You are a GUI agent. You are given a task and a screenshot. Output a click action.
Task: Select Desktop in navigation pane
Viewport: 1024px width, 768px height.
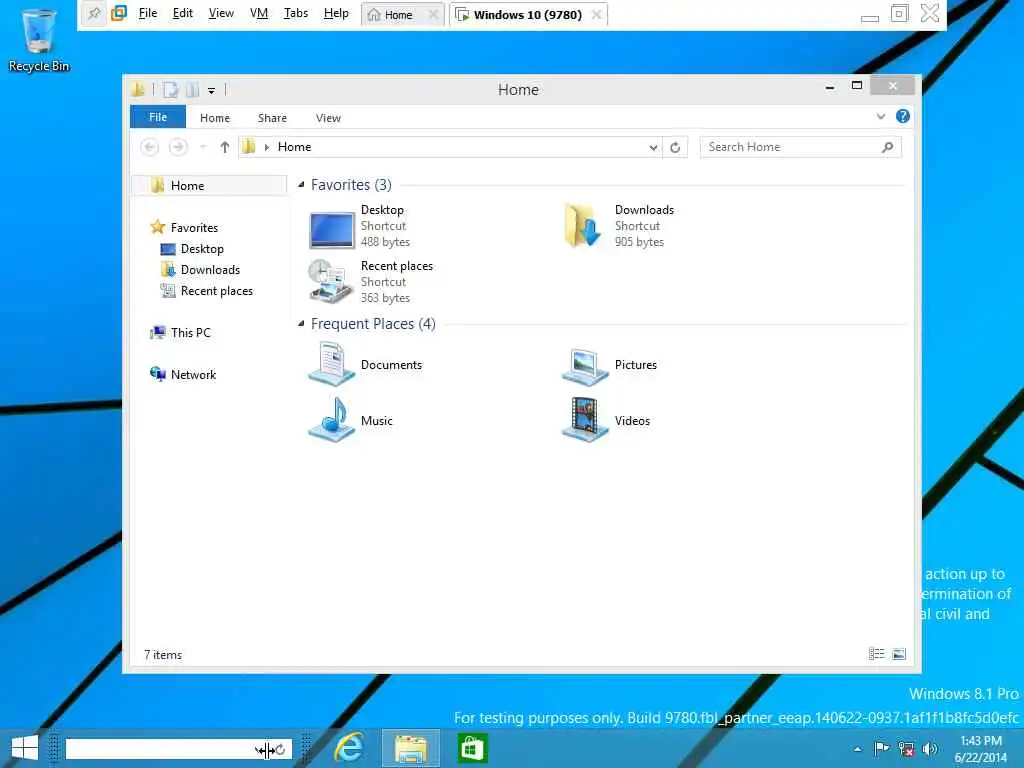tap(202, 249)
